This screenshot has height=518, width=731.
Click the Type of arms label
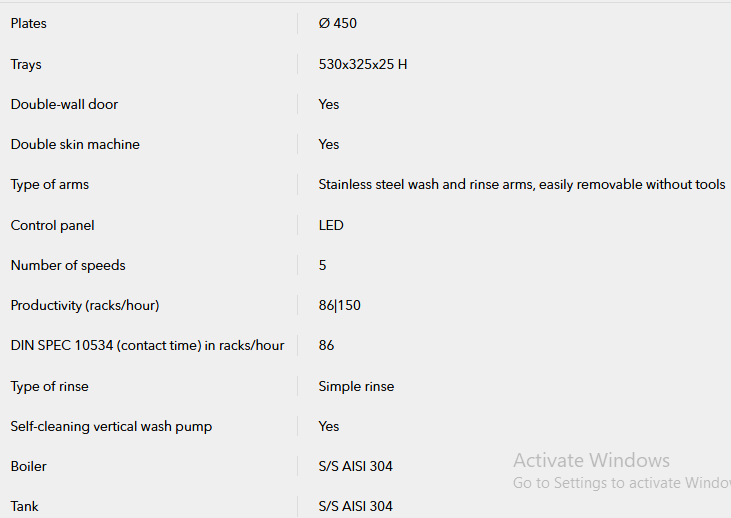pyautogui.click(x=49, y=185)
